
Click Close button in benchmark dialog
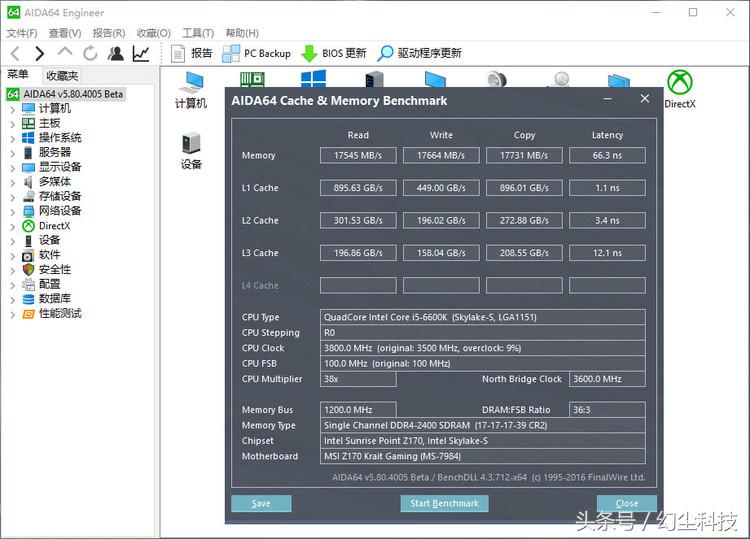coord(627,503)
